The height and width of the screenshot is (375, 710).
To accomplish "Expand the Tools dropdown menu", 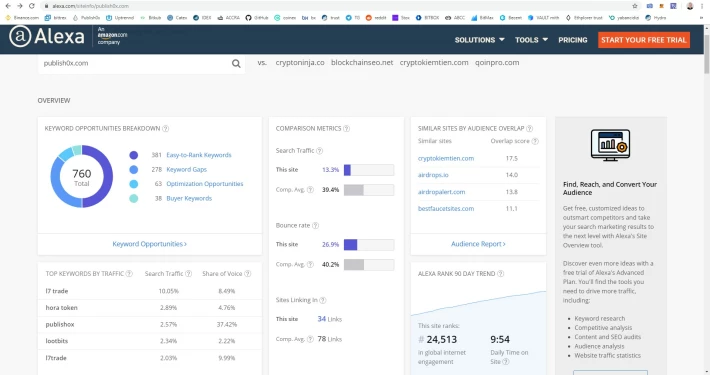I will pyautogui.click(x=532, y=40).
